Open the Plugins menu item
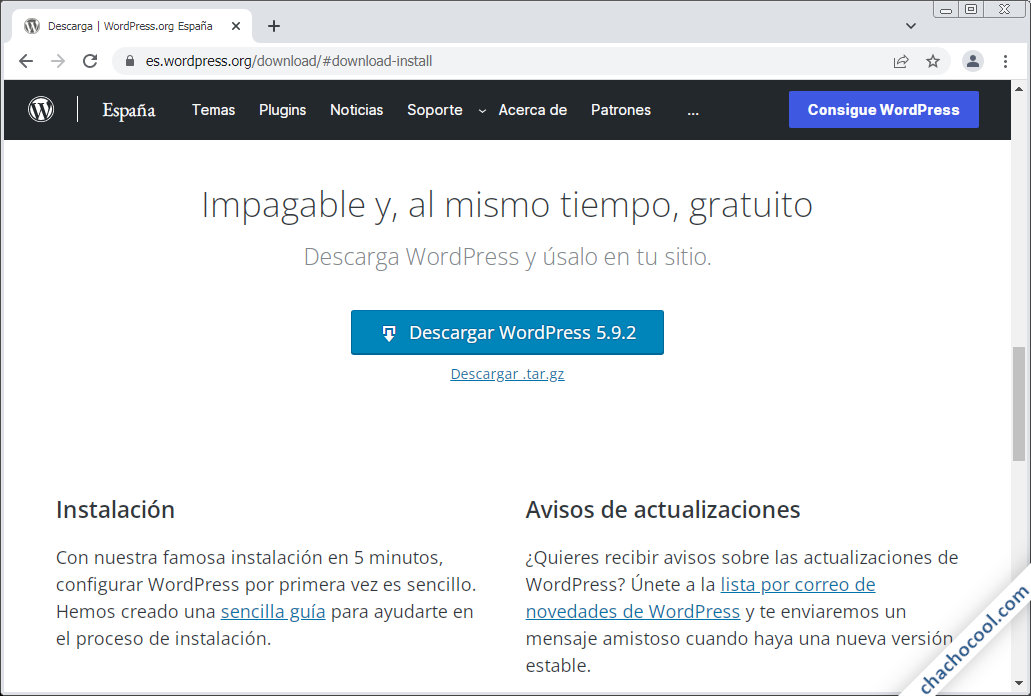Image resolution: width=1031 pixels, height=696 pixels. pos(283,110)
